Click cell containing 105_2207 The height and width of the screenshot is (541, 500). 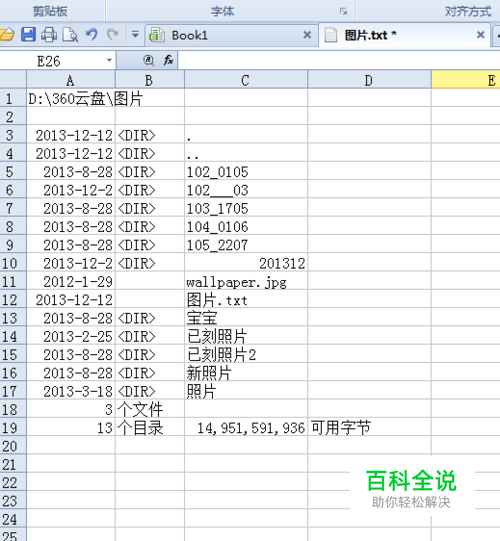[x=246, y=245]
